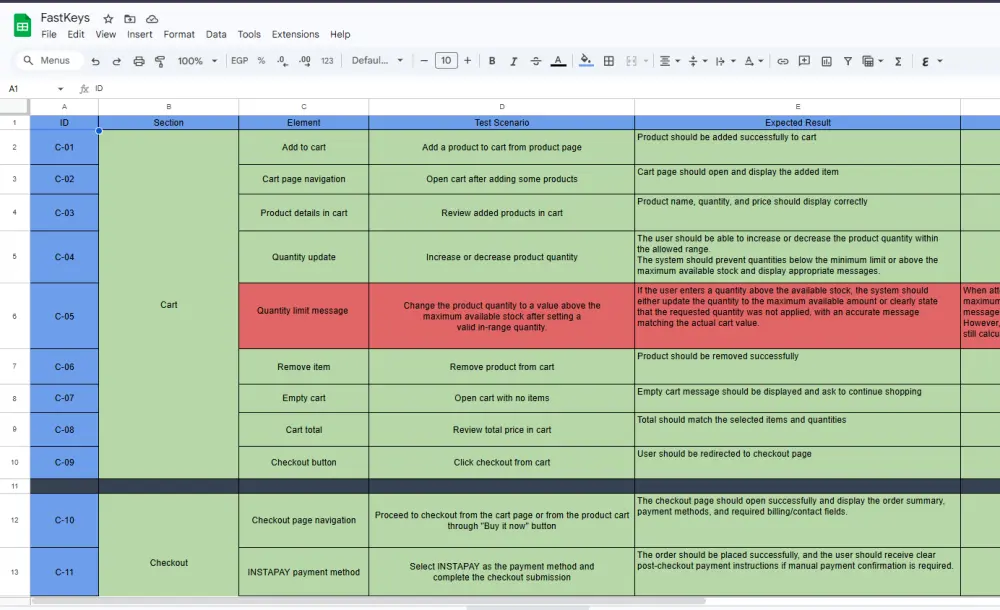The height and width of the screenshot is (610, 1000).
Task: Open the Help menu
Action: pyautogui.click(x=340, y=34)
